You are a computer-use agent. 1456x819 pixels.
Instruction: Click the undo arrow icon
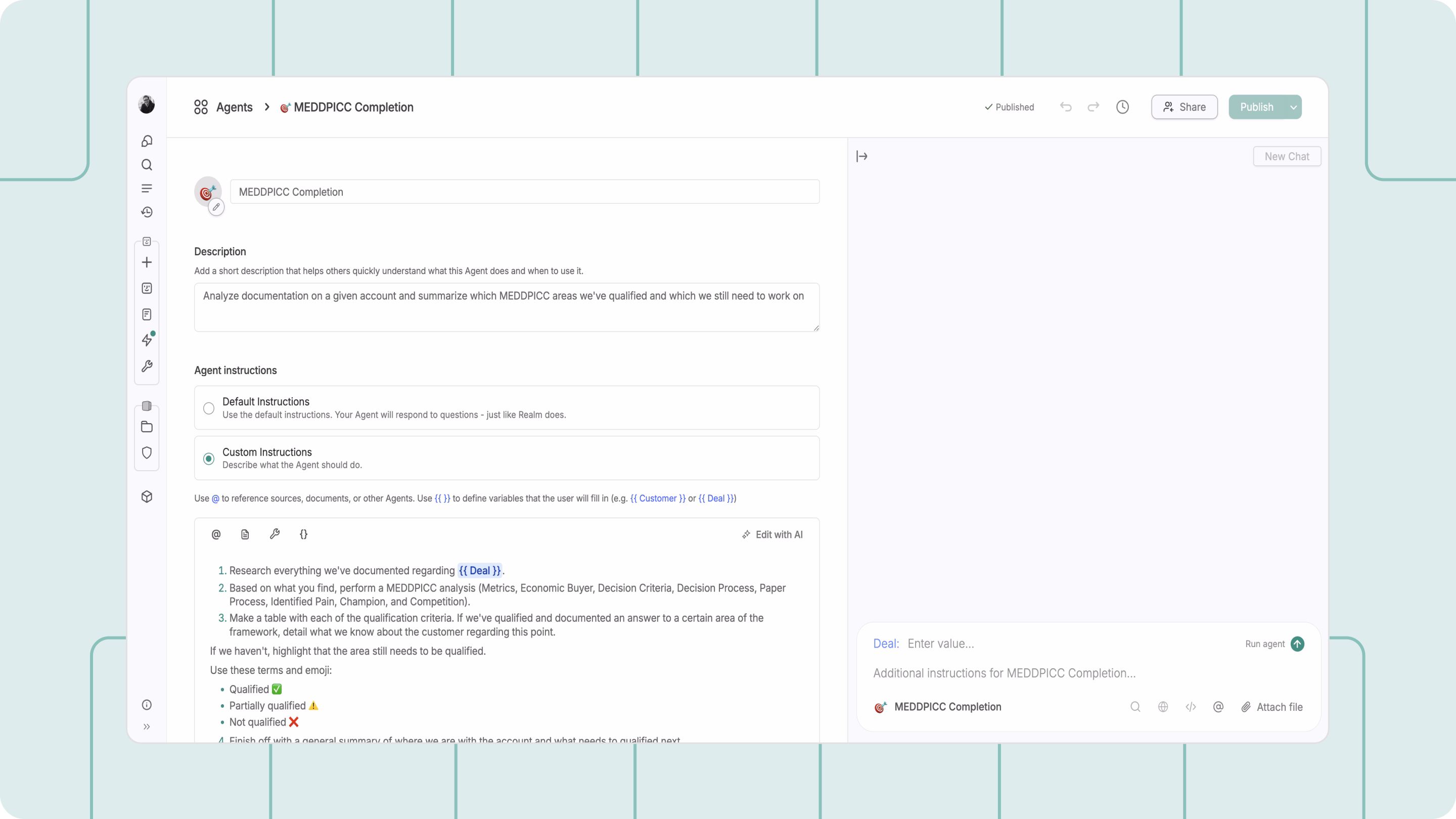click(1065, 107)
